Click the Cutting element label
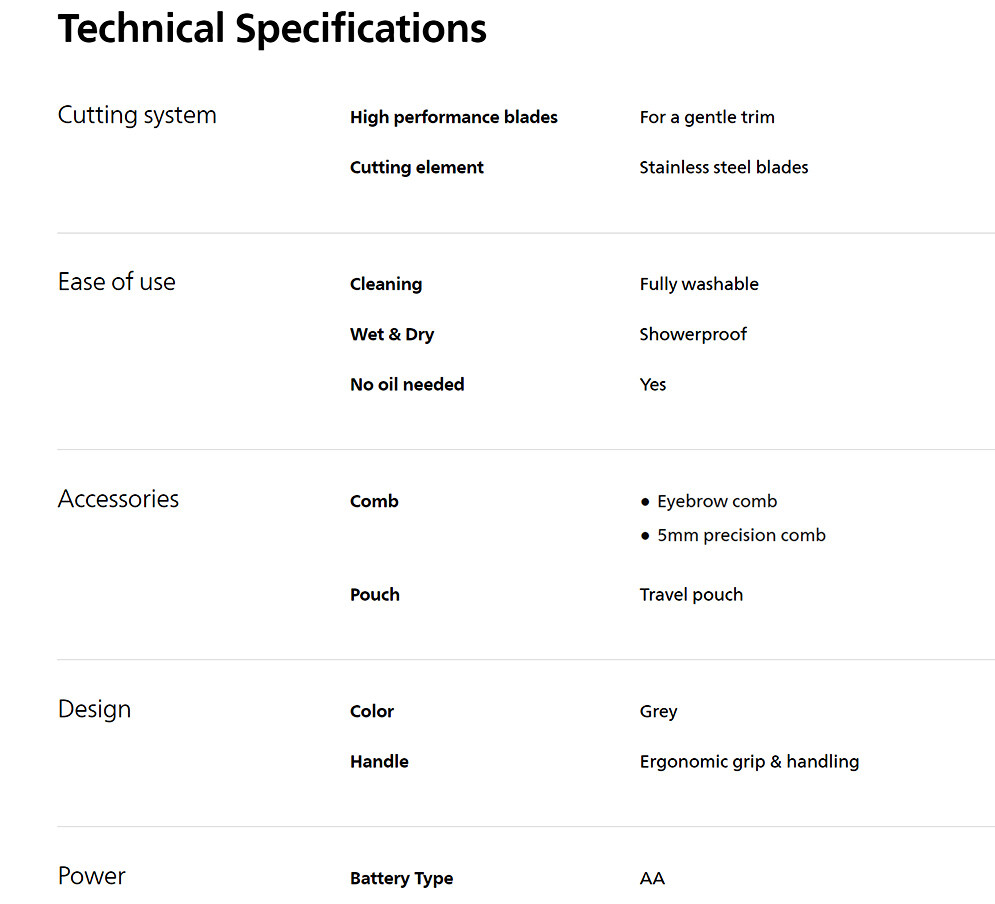995x904 pixels. point(416,167)
